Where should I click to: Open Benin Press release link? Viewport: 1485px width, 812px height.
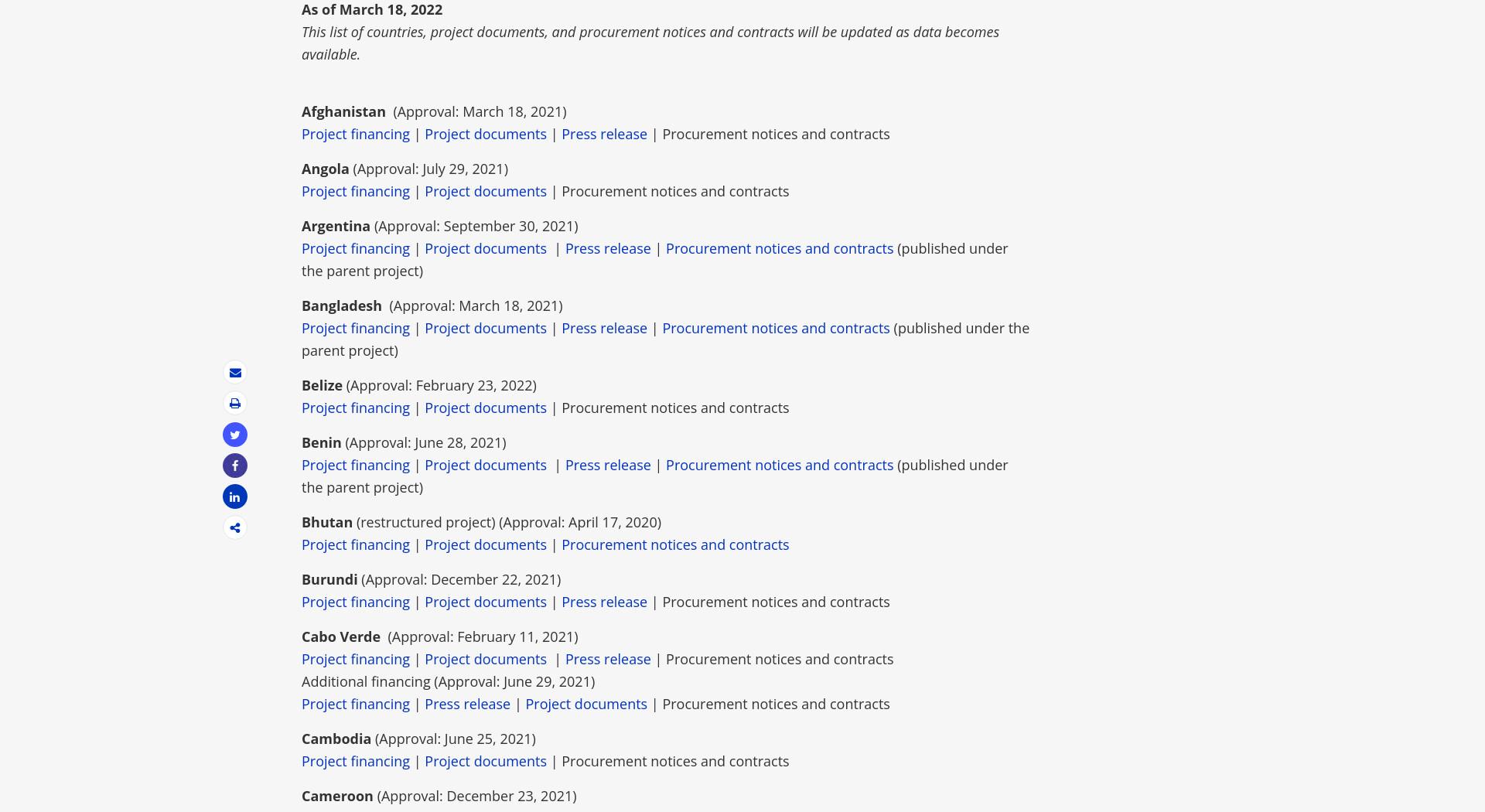coord(608,465)
